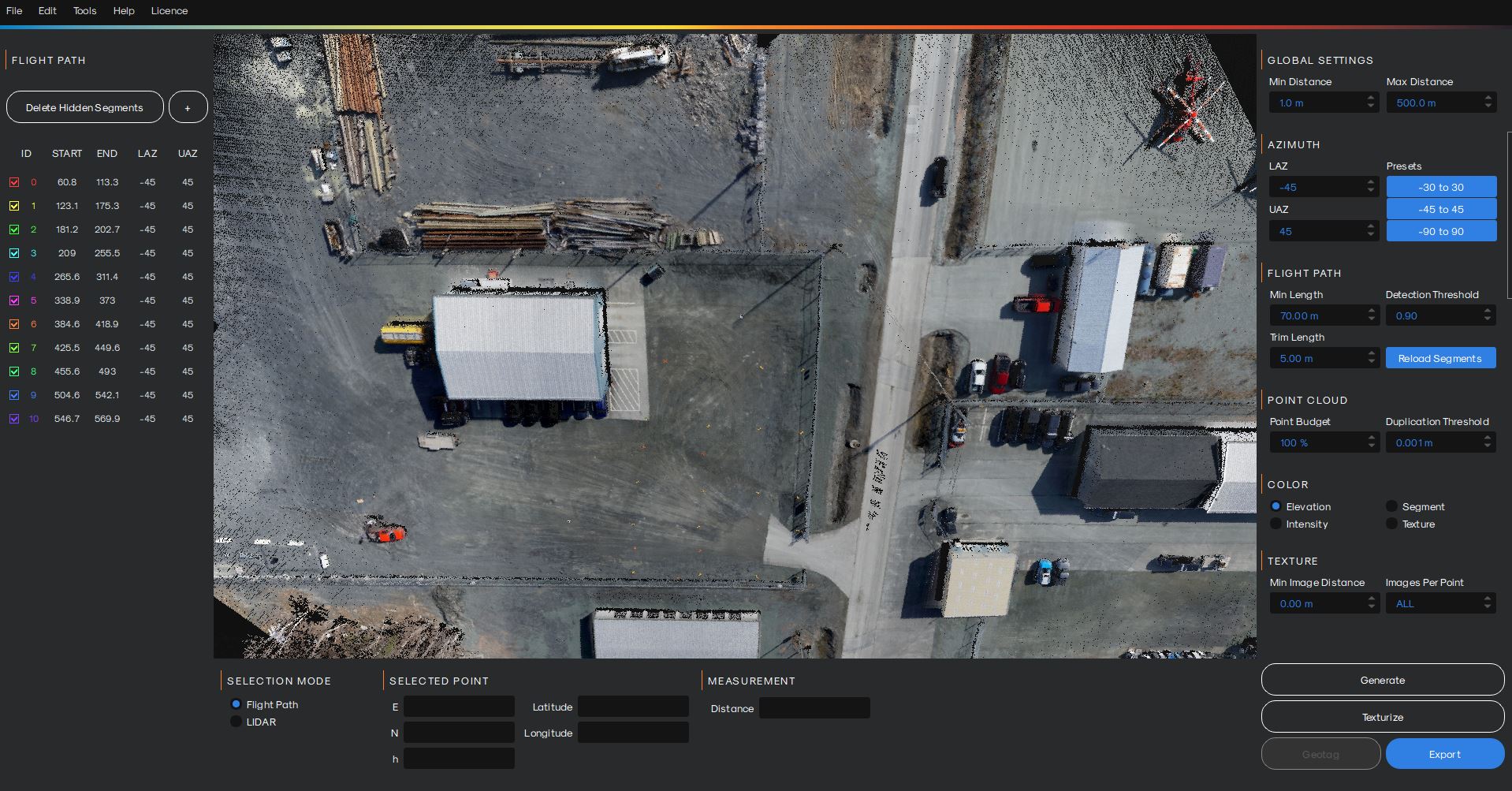The height and width of the screenshot is (791, 1512).
Task: Click the + button to add a flight path segment
Action: (x=188, y=106)
